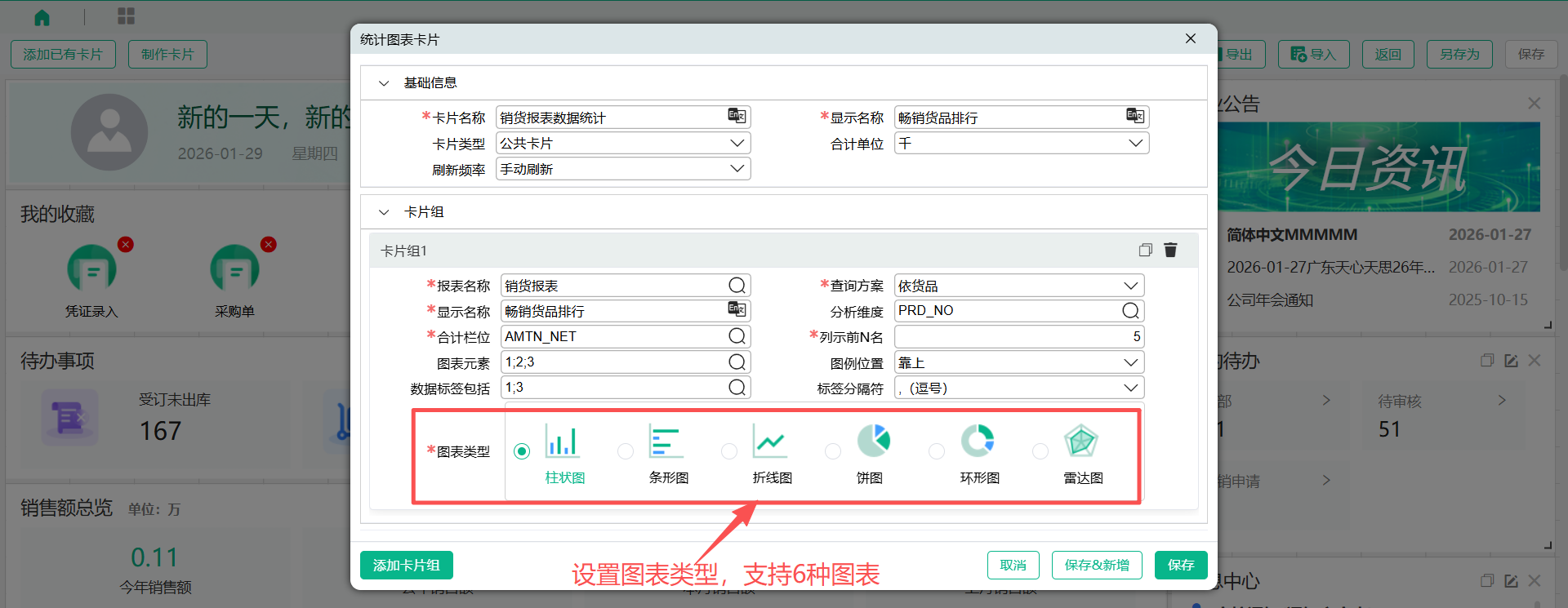Click the 添加卡片组 button
Image resolution: width=1568 pixels, height=608 pixels.
(406, 565)
